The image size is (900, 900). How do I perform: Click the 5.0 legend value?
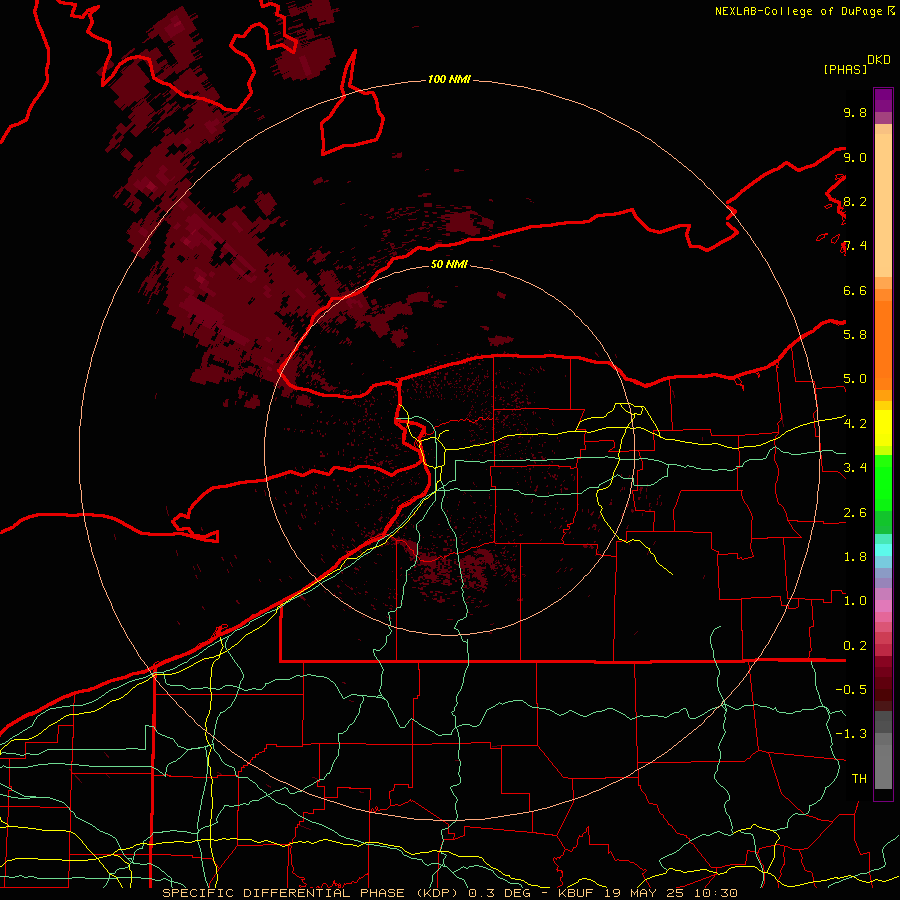[855, 379]
